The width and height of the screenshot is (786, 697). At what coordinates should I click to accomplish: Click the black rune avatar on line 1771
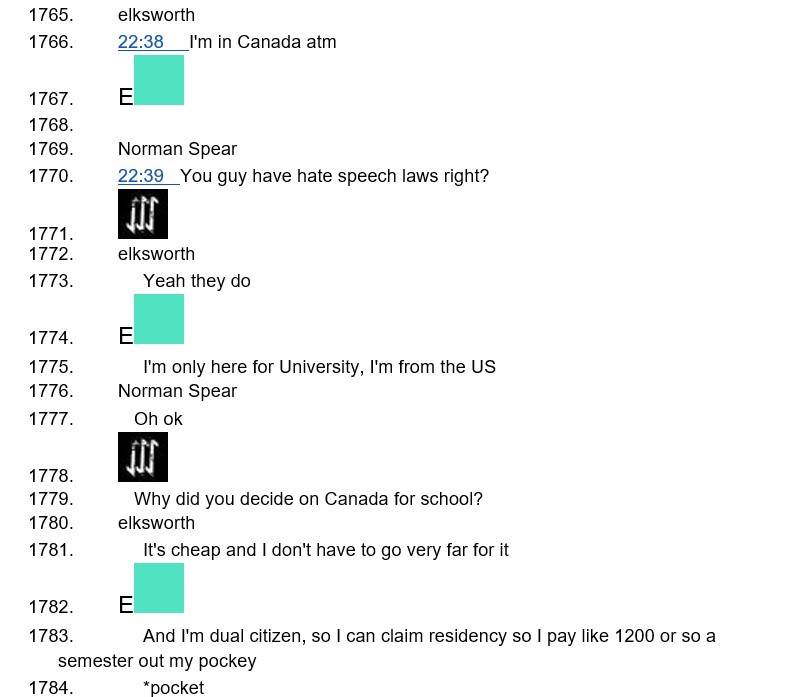click(143, 214)
